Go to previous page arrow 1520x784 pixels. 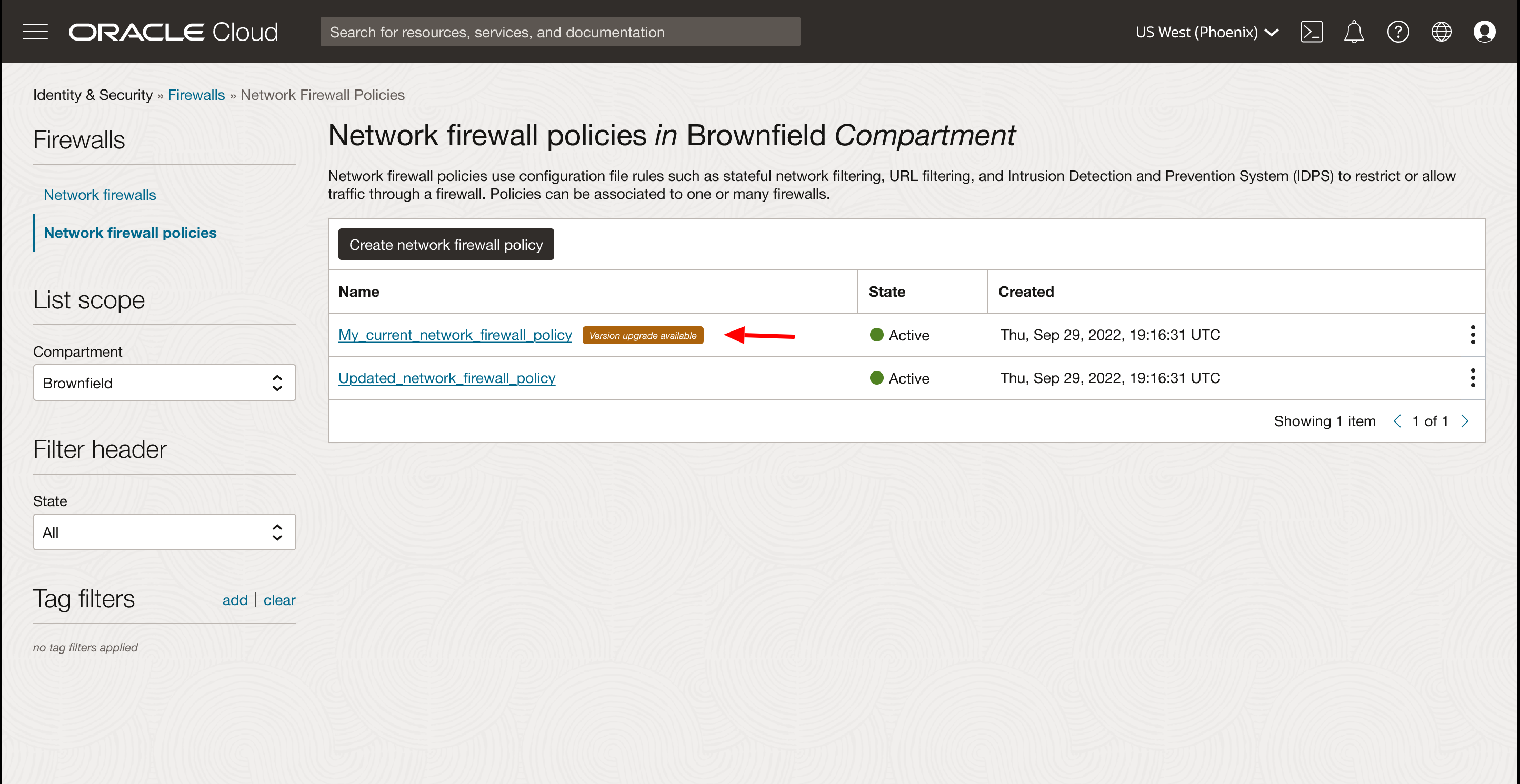[x=1397, y=421]
